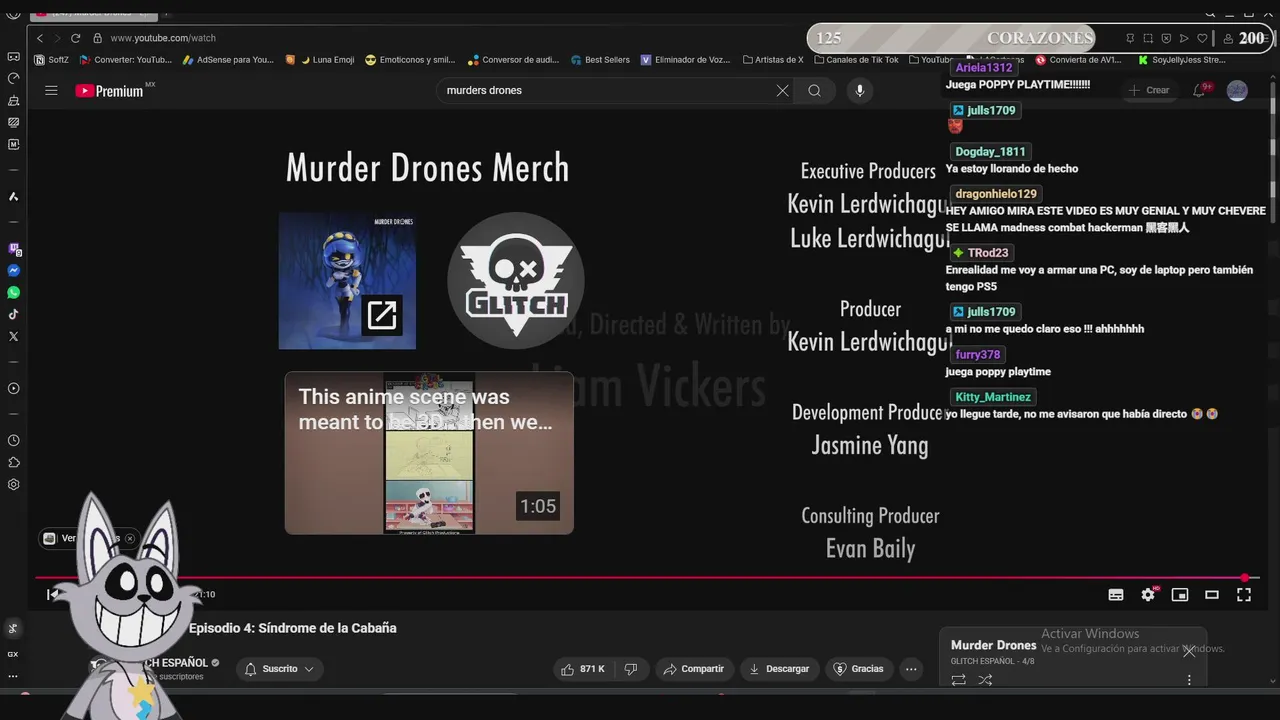Image resolution: width=1280 pixels, height=720 pixels.
Task: Click the address bar URL
Action: pyautogui.click(x=163, y=38)
